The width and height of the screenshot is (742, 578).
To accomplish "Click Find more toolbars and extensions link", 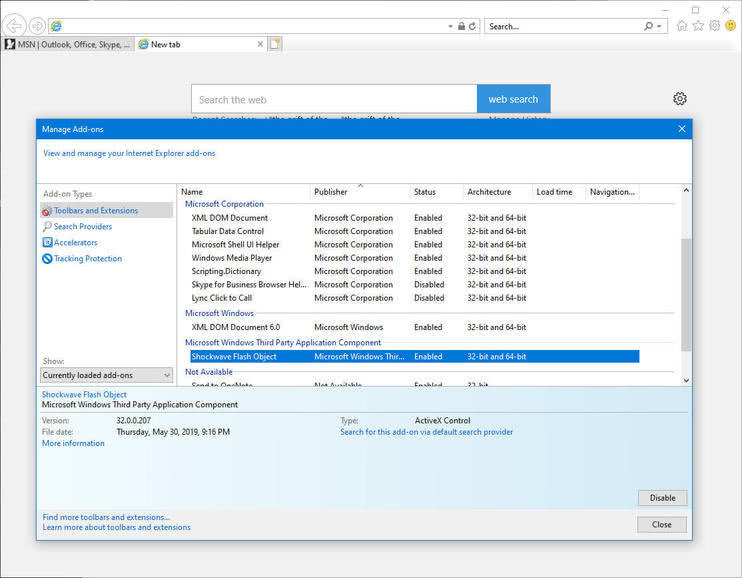I will click(x=106, y=517).
